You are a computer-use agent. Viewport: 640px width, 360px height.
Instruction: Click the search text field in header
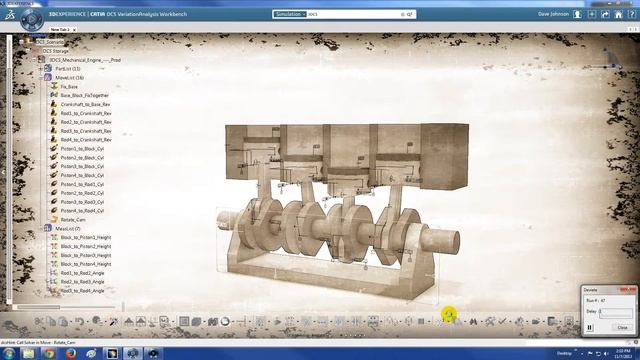(353, 14)
